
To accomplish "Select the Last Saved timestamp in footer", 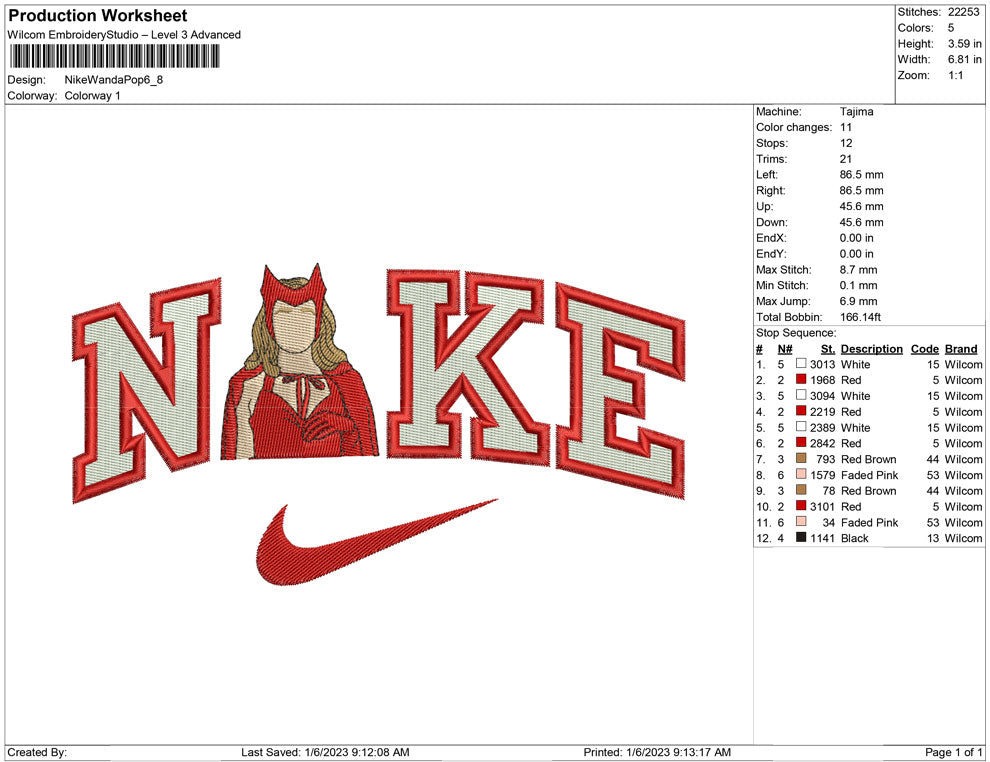I will pos(325,752).
